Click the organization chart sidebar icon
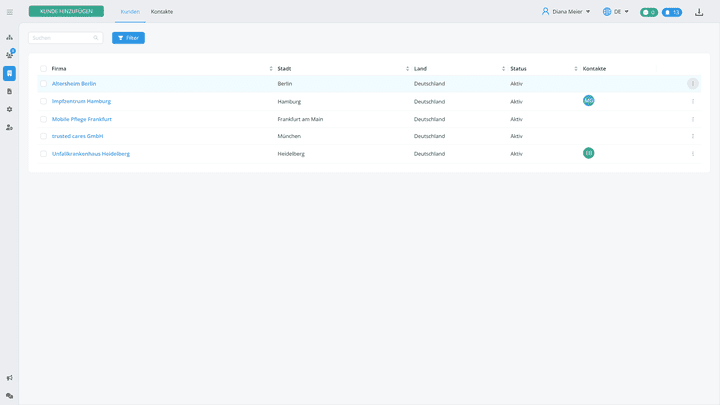This screenshot has height=405, width=720. pos(10,37)
